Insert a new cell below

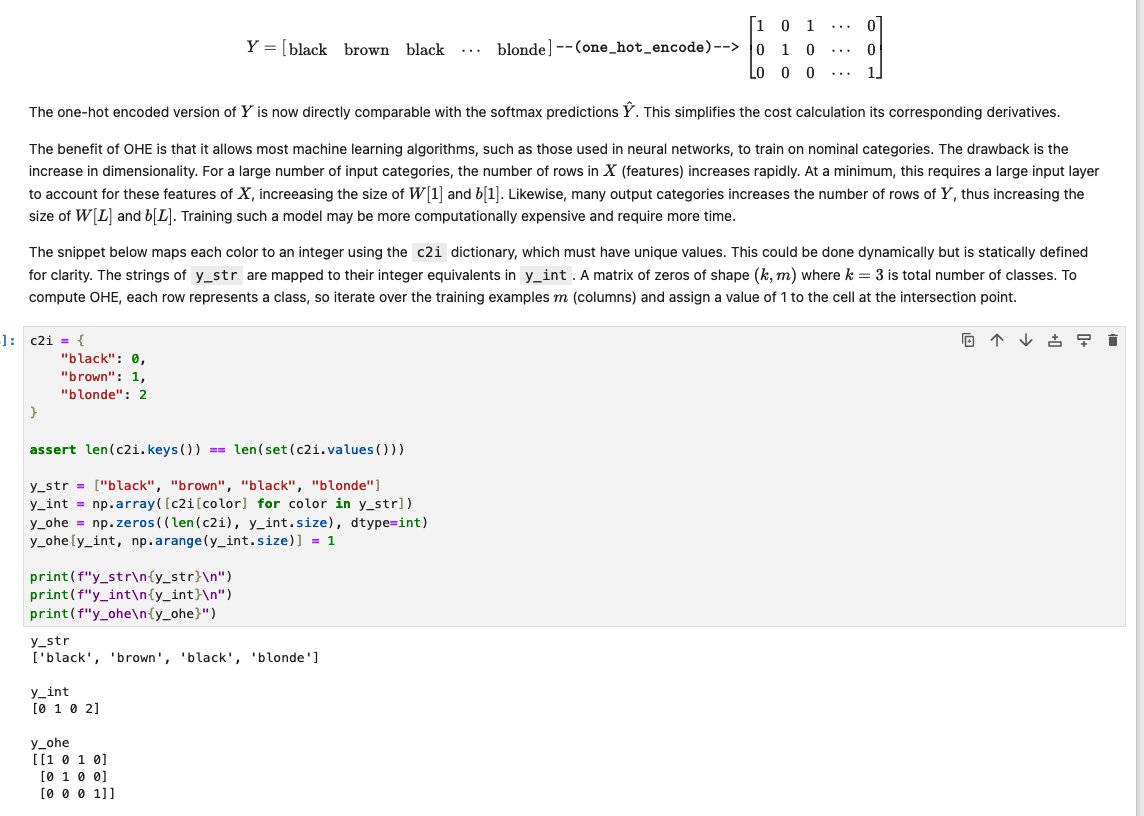[x=1082, y=340]
